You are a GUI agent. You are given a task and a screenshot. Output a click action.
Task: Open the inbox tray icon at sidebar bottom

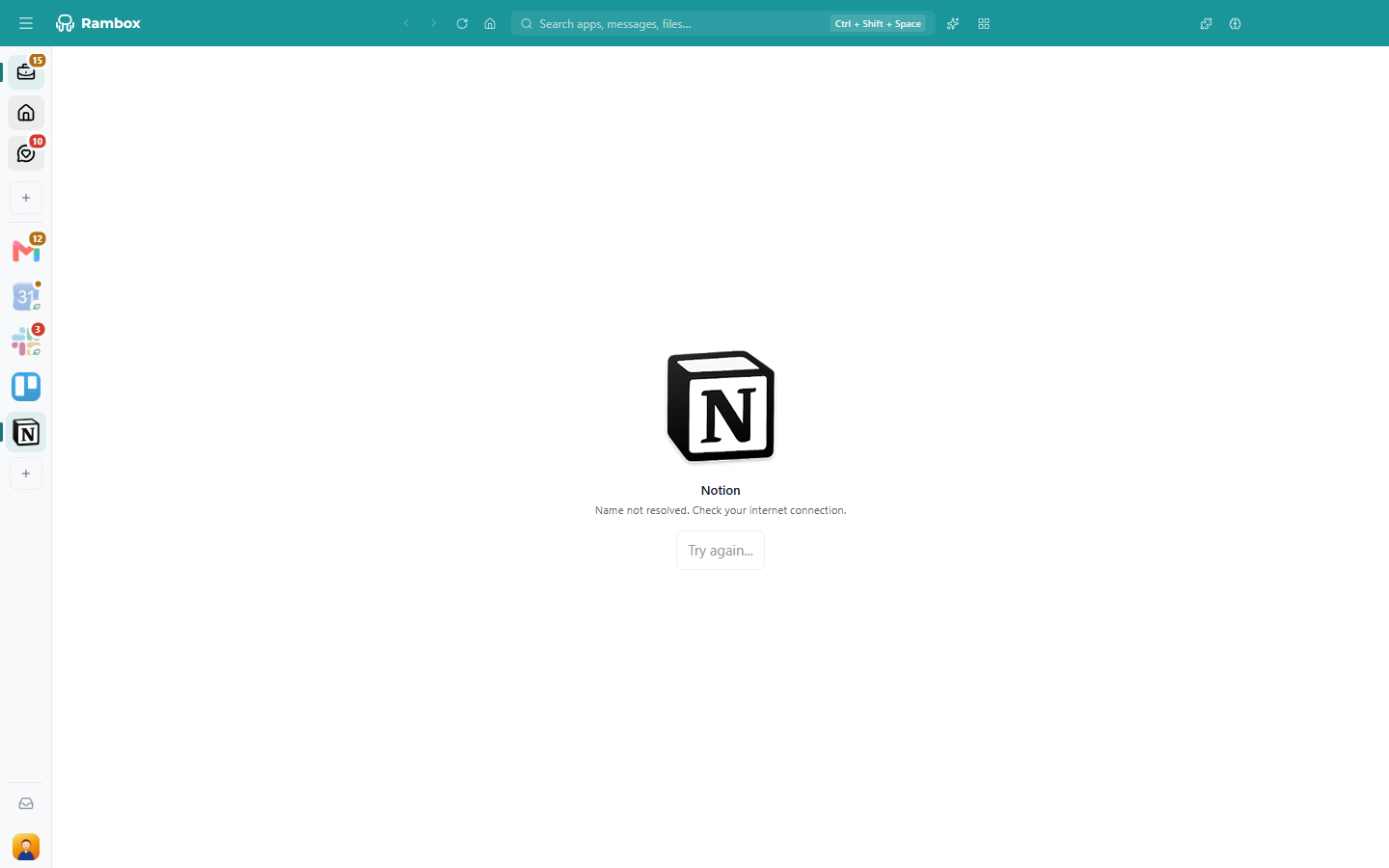(x=26, y=803)
